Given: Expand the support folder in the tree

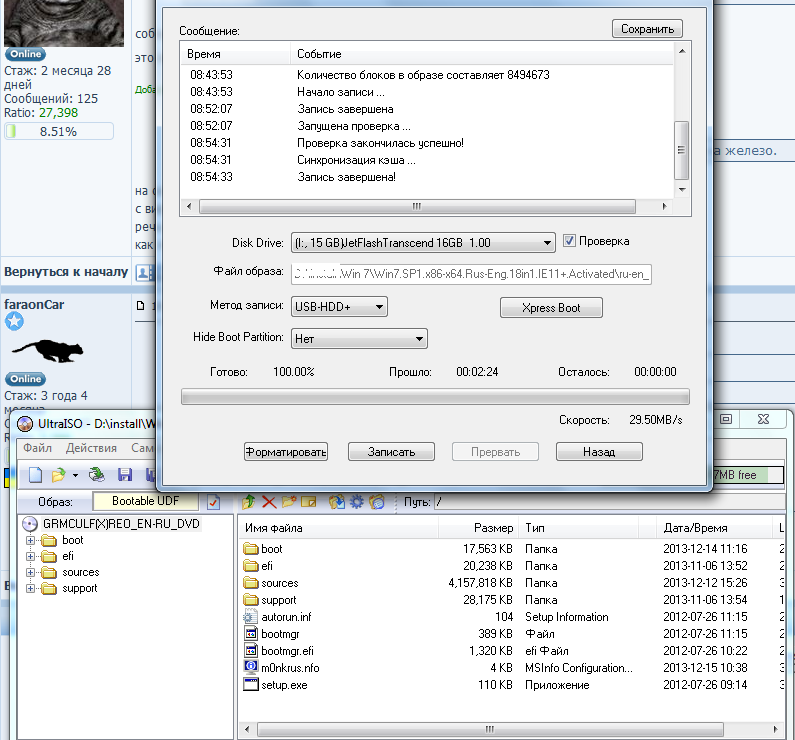Looking at the screenshot, I should click(x=30, y=589).
